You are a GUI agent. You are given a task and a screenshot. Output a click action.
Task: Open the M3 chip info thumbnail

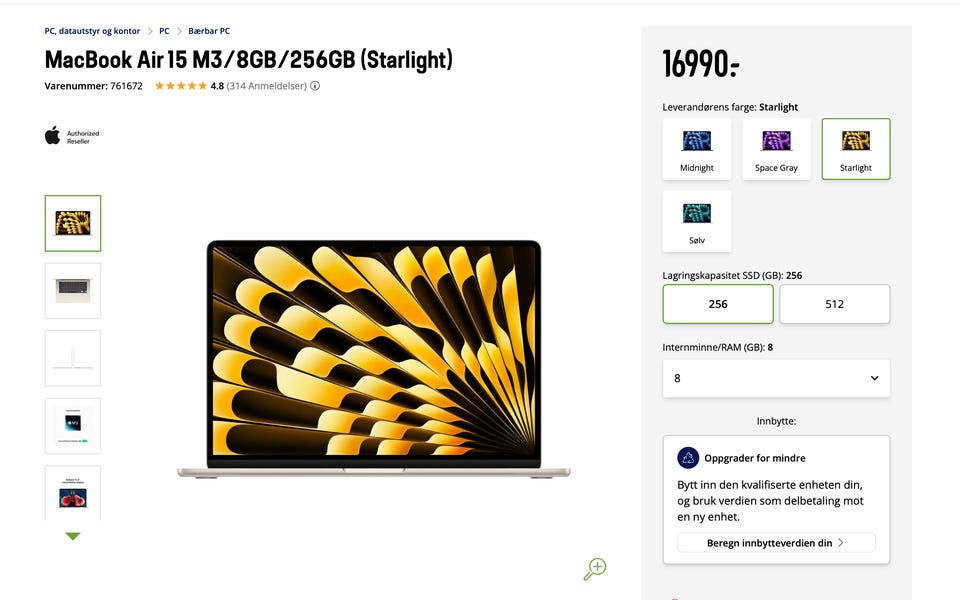tap(73, 426)
